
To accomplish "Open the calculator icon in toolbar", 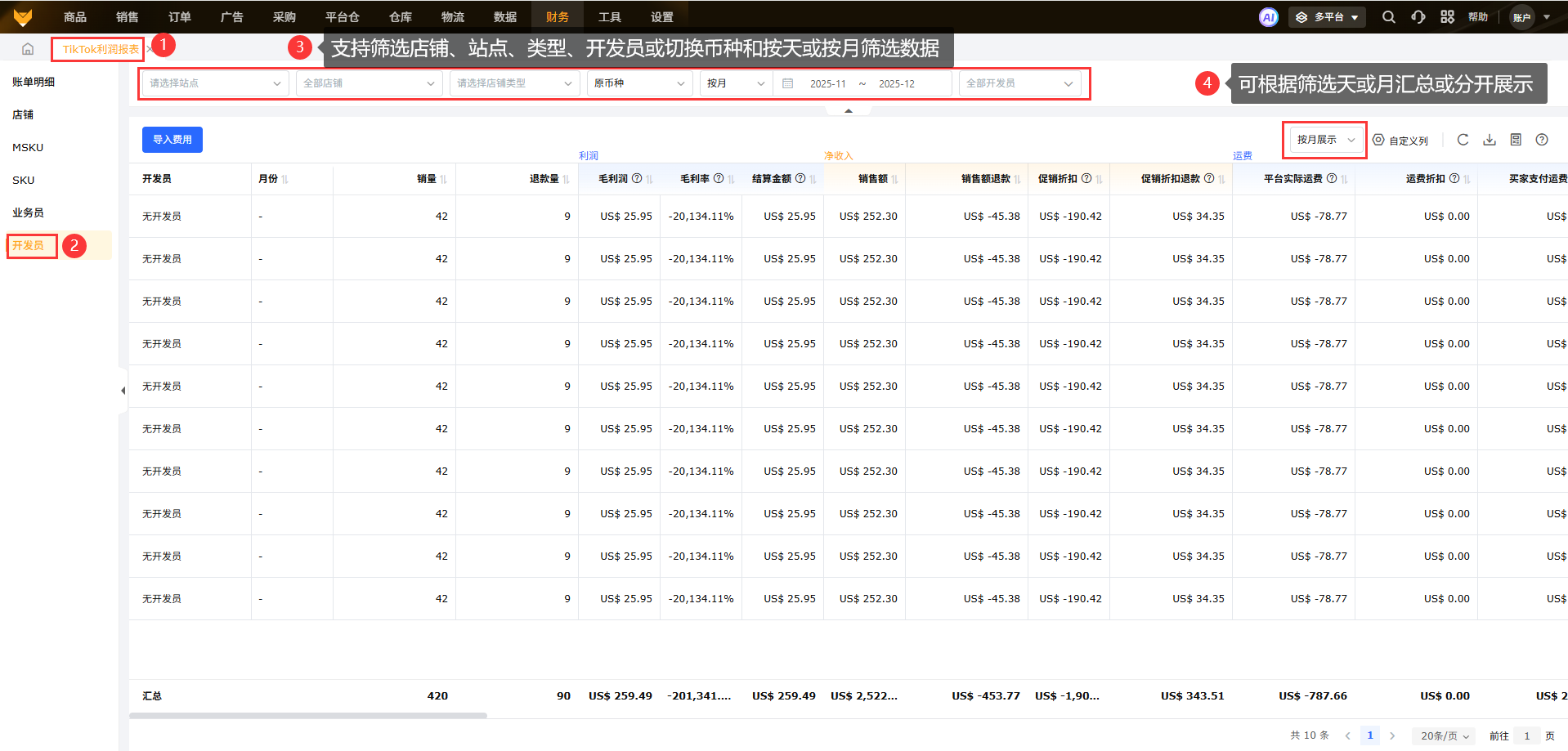I will (x=1516, y=140).
